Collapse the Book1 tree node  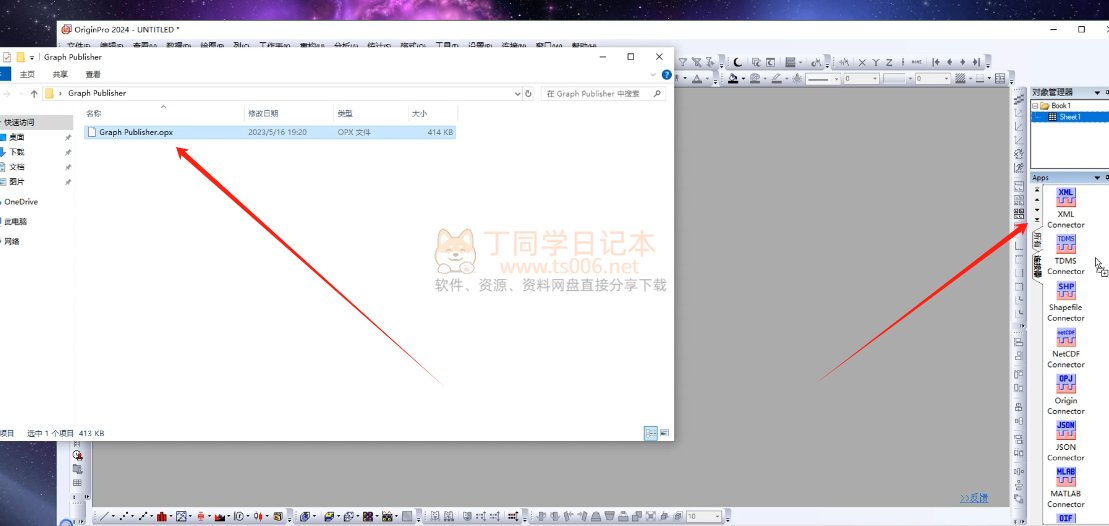[x=1035, y=106]
